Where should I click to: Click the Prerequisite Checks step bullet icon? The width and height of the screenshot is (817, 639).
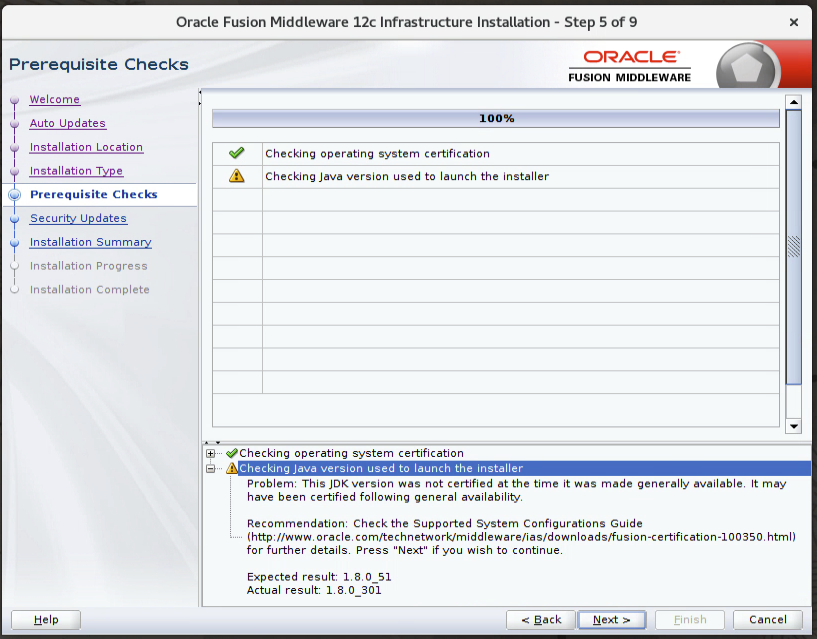tap(15, 194)
